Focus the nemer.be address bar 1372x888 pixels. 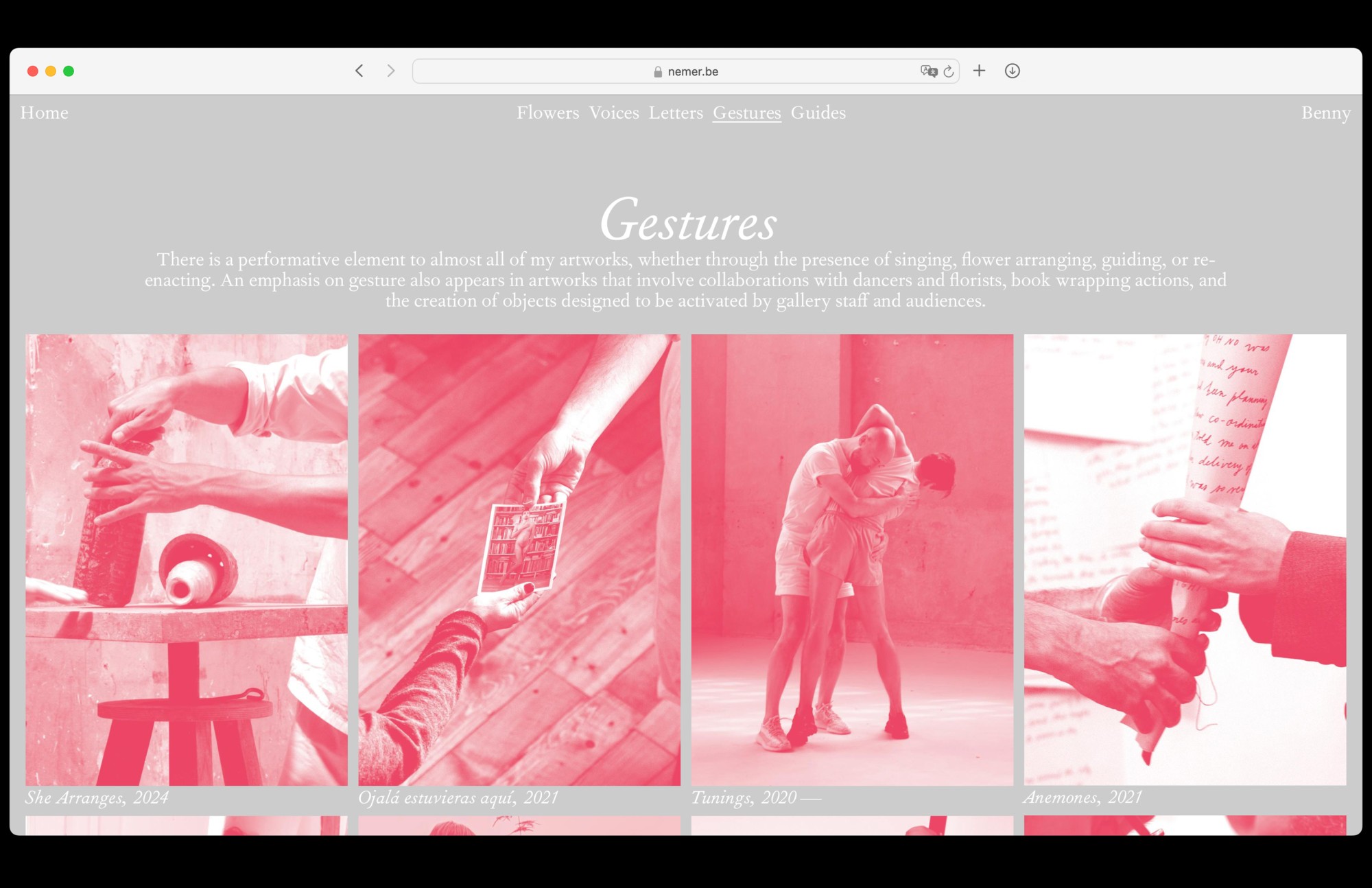point(693,71)
